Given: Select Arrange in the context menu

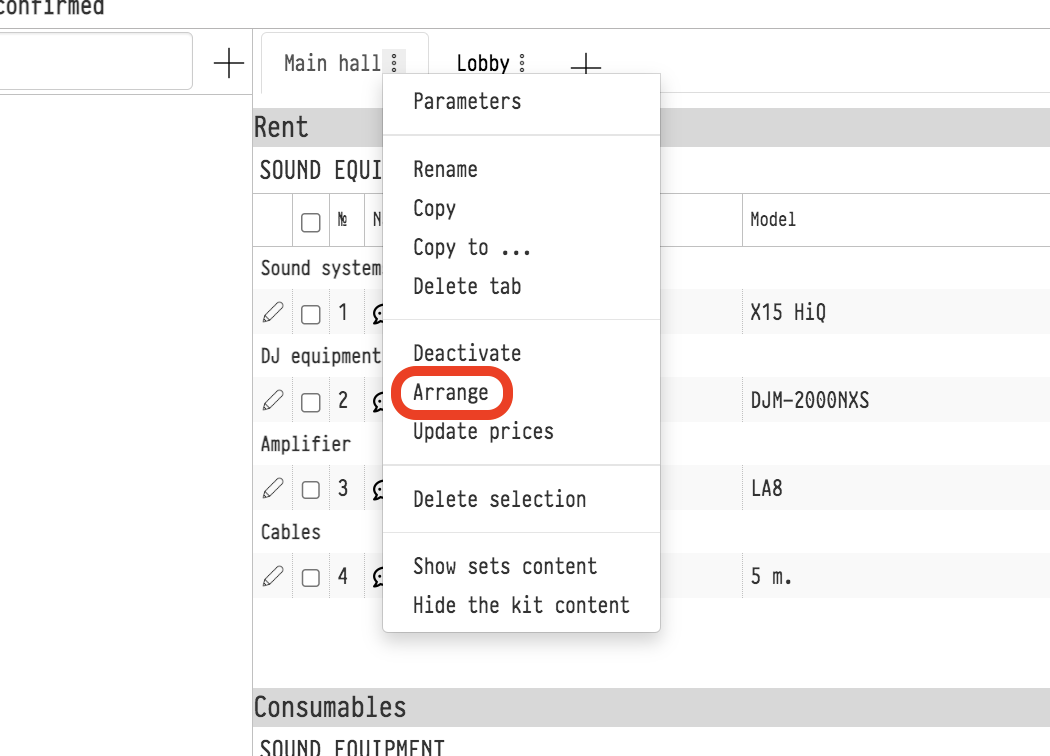Looking at the screenshot, I should 450,392.
